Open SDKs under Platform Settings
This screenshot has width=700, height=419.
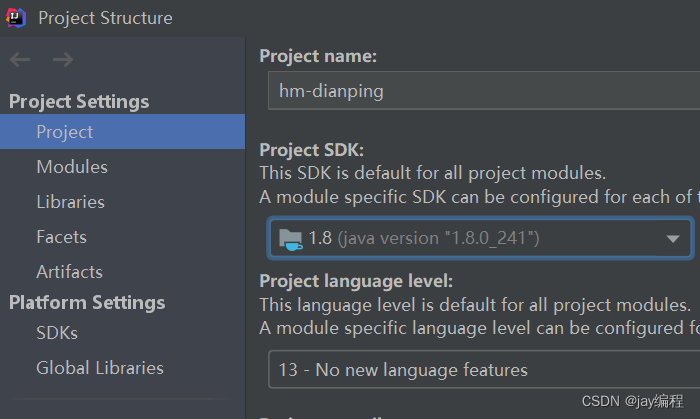(57, 333)
